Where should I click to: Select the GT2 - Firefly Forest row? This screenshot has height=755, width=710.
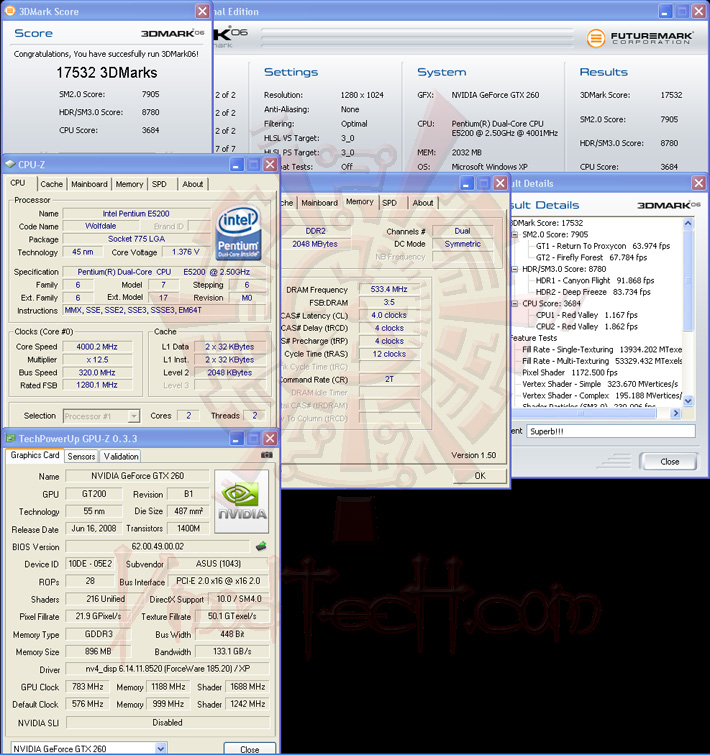[x=592, y=258]
